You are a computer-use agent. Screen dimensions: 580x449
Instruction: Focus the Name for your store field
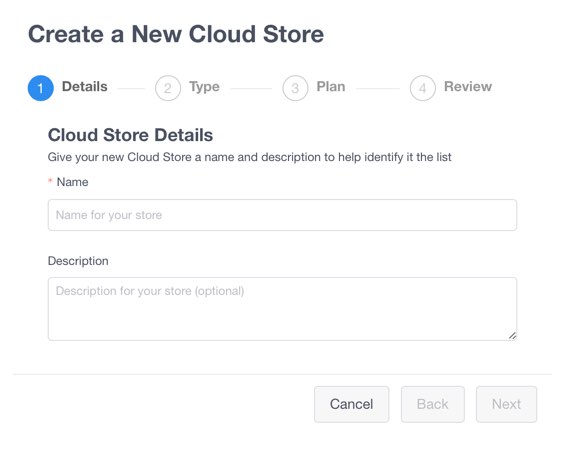tap(282, 215)
